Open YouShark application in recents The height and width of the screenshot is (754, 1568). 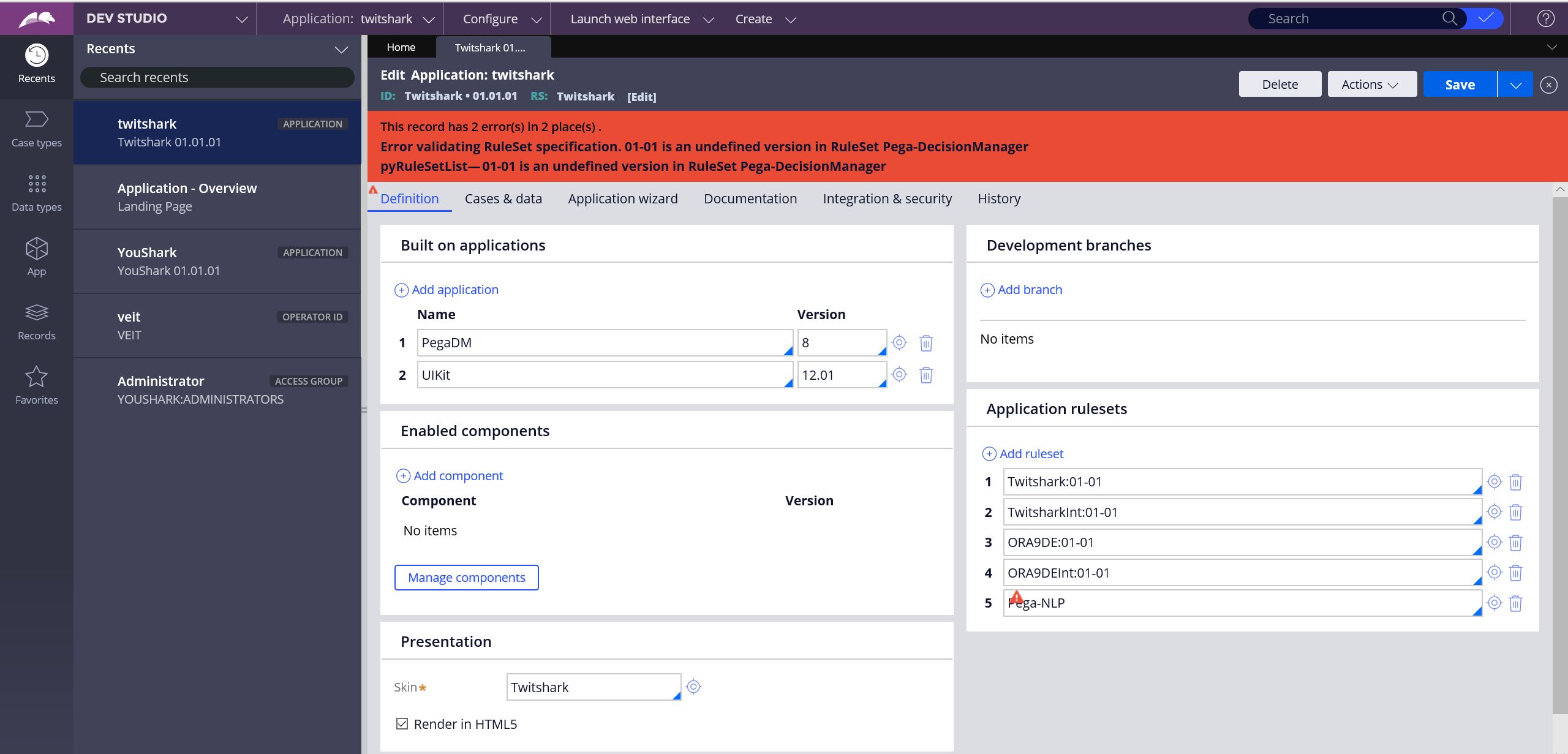(x=217, y=262)
